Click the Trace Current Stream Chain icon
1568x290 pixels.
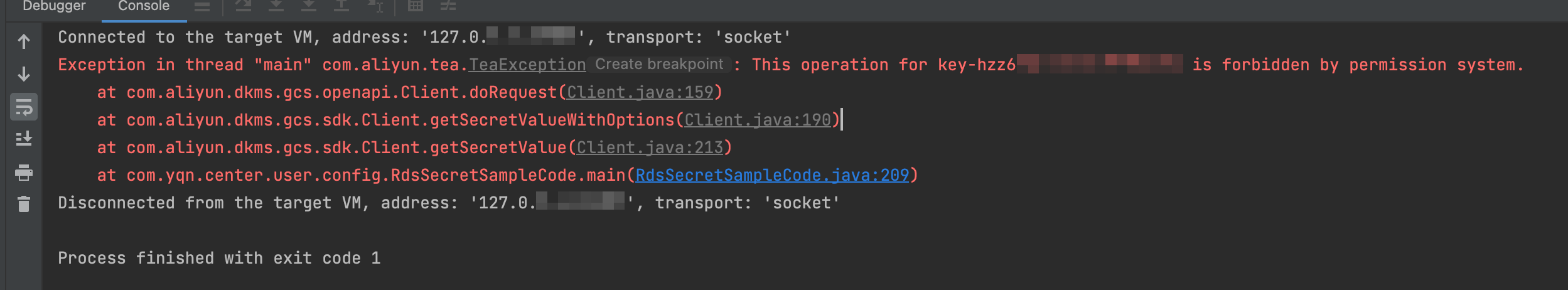click(448, 6)
